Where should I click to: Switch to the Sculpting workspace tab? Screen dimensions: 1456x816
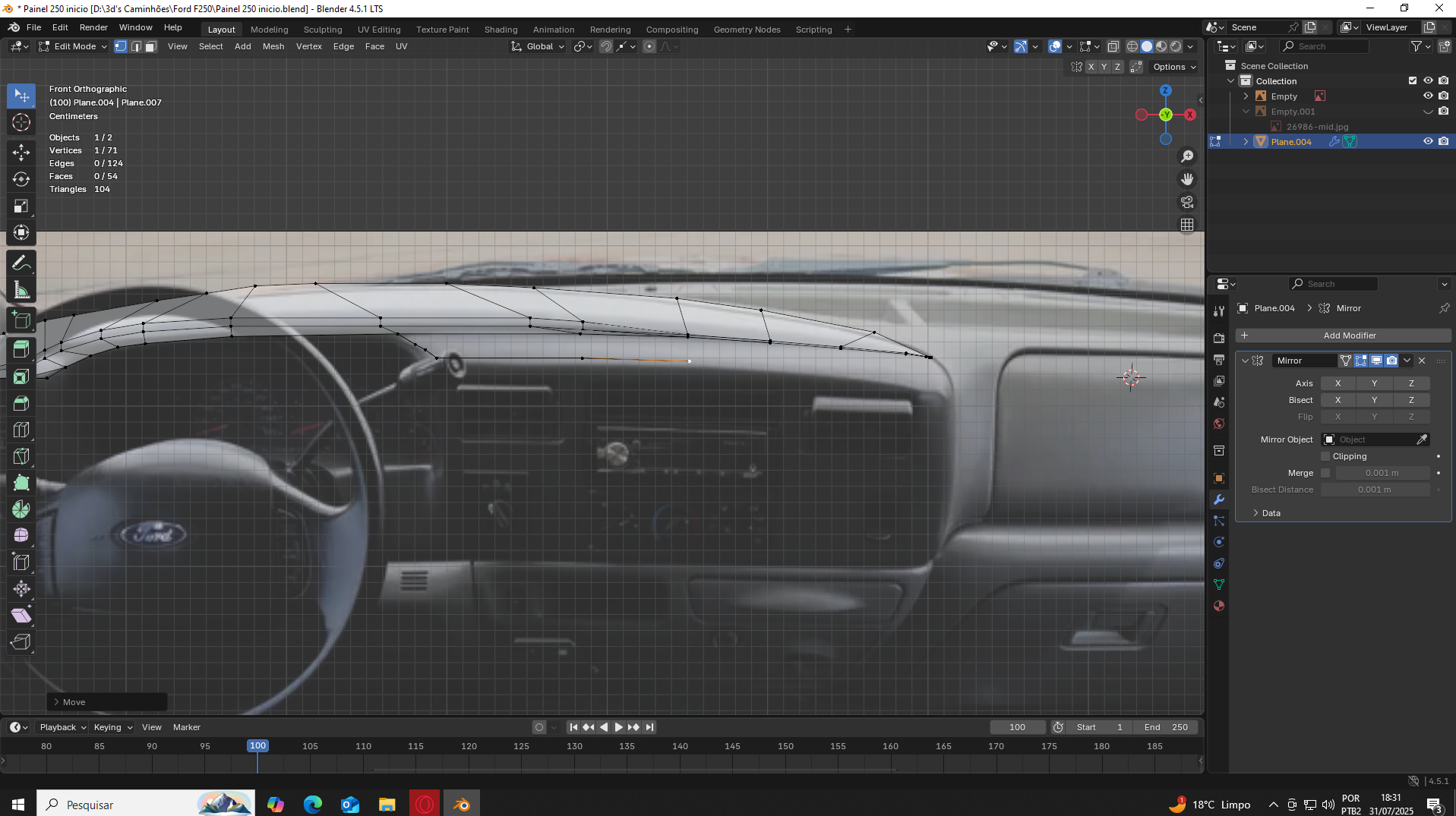[x=323, y=30]
